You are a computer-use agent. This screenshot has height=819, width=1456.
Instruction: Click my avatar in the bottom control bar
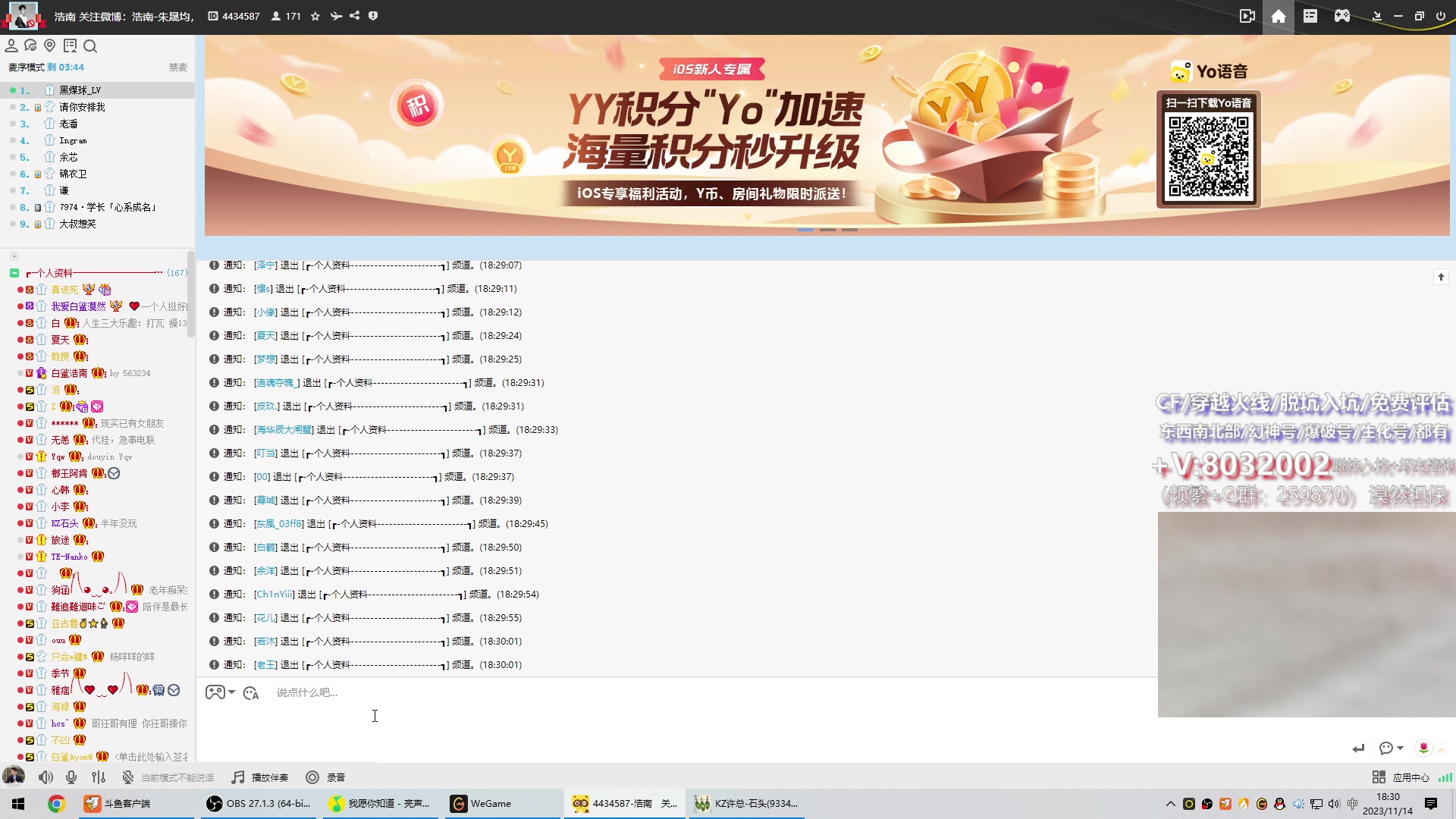coord(14,777)
